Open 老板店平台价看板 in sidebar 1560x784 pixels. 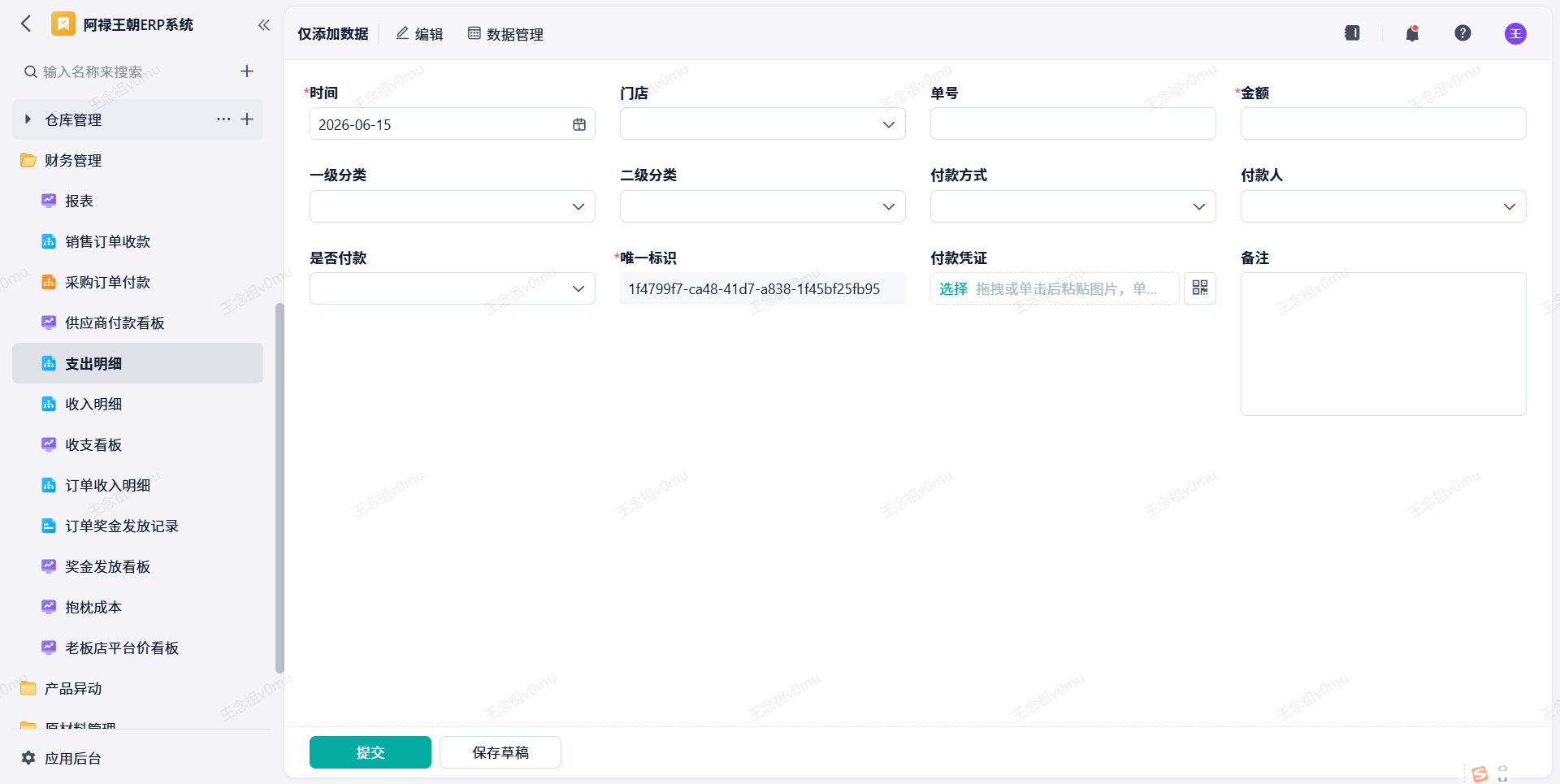(137, 648)
